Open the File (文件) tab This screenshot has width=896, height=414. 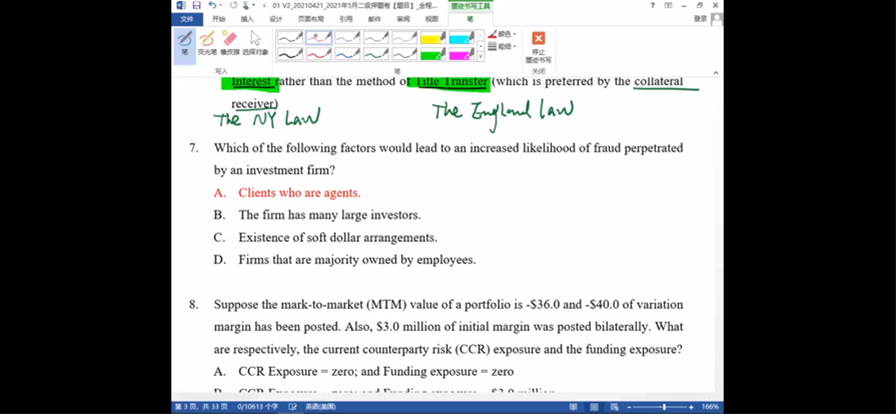[x=187, y=19]
